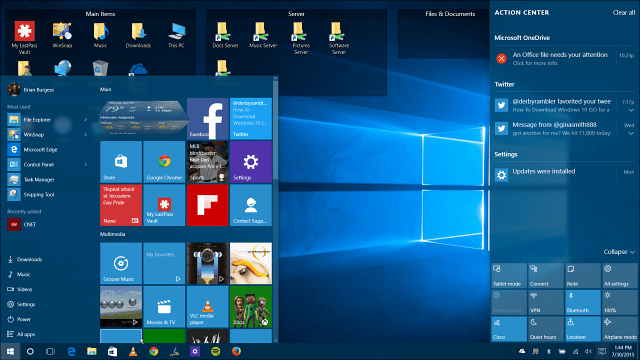Viewport: 640px width, 360px height.
Task: Expand the Control Panel jump list arrow
Action: (86, 164)
